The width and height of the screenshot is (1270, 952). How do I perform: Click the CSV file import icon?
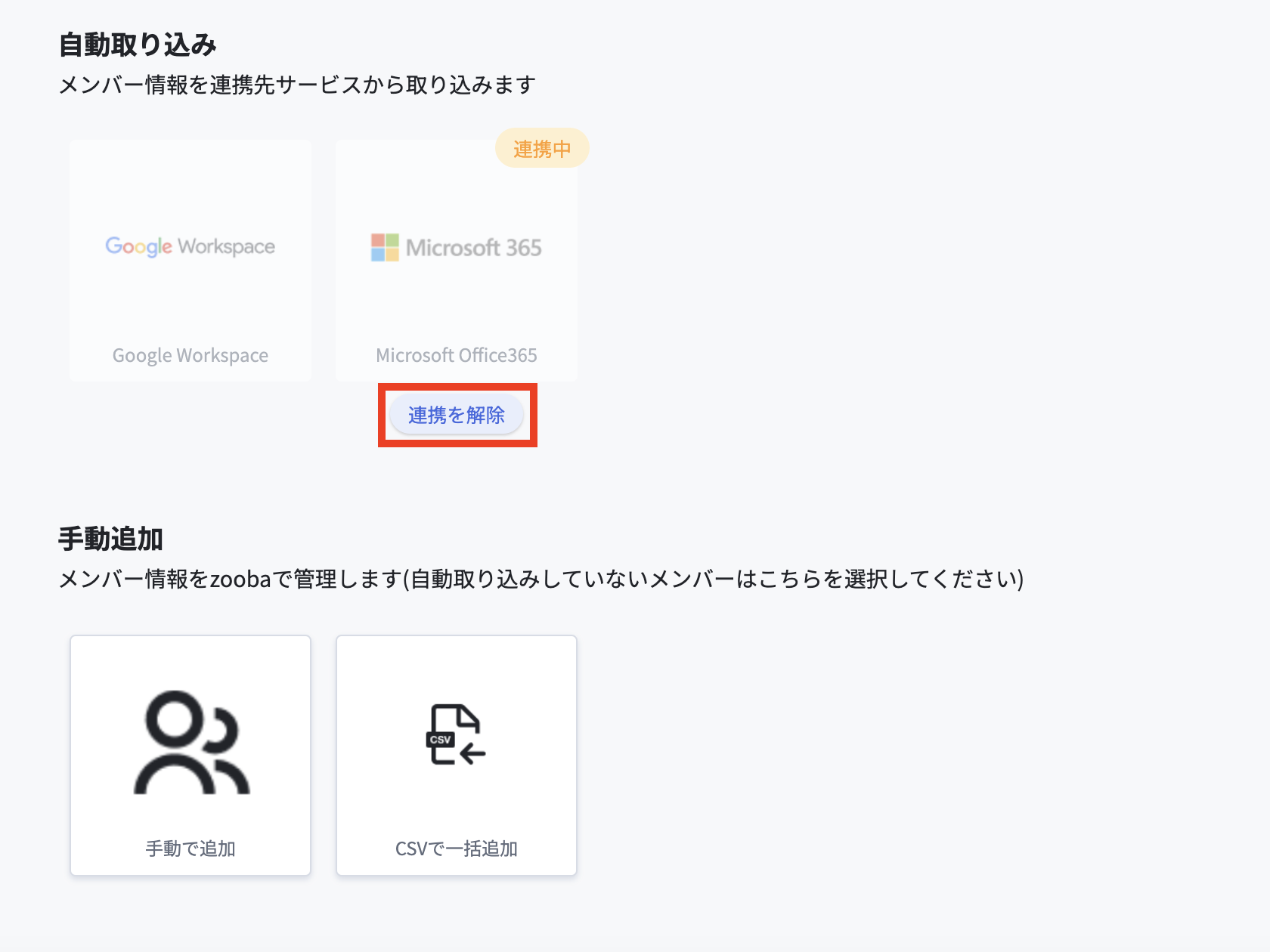[457, 734]
